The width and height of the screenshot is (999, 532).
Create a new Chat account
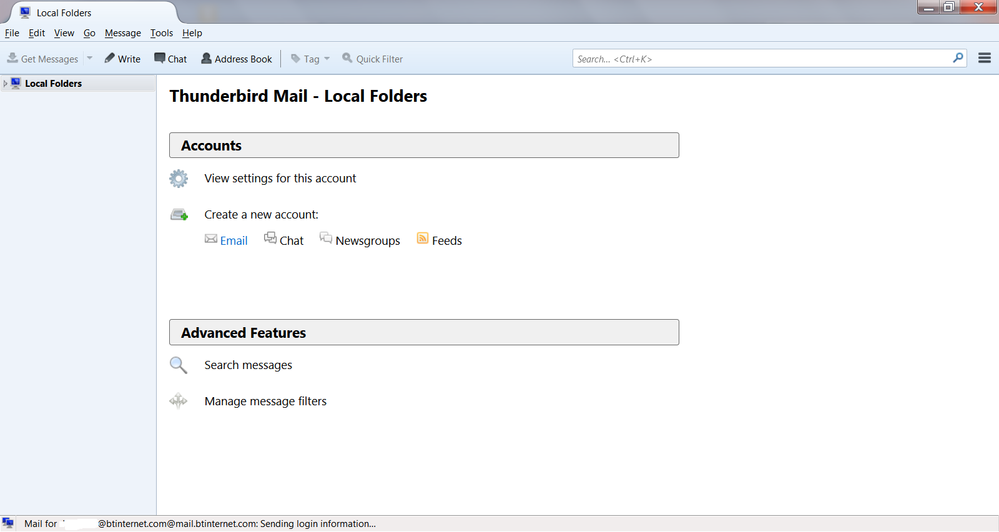(x=291, y=241)
